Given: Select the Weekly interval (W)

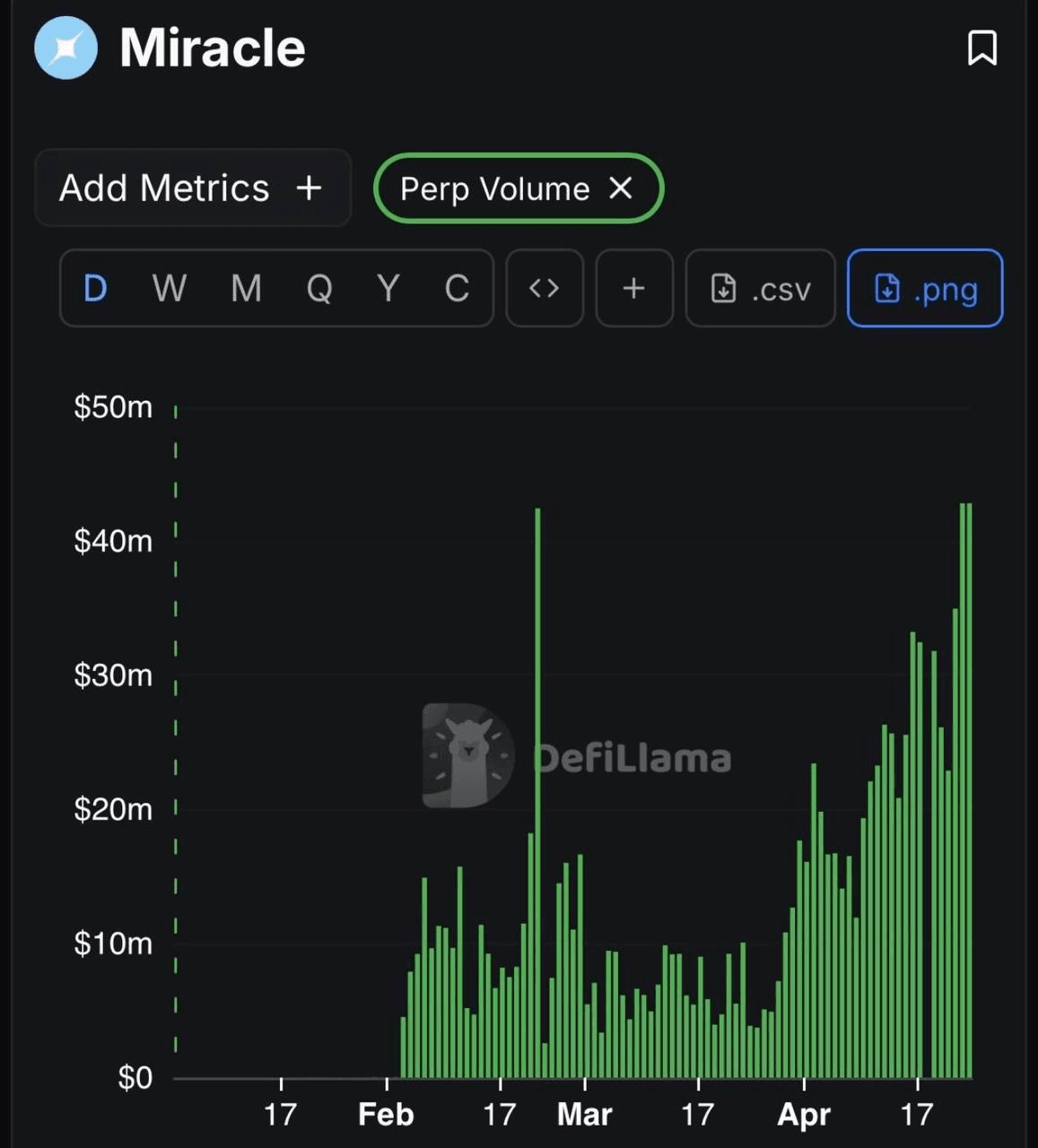Looking at the screenshot, I should 169,288.
